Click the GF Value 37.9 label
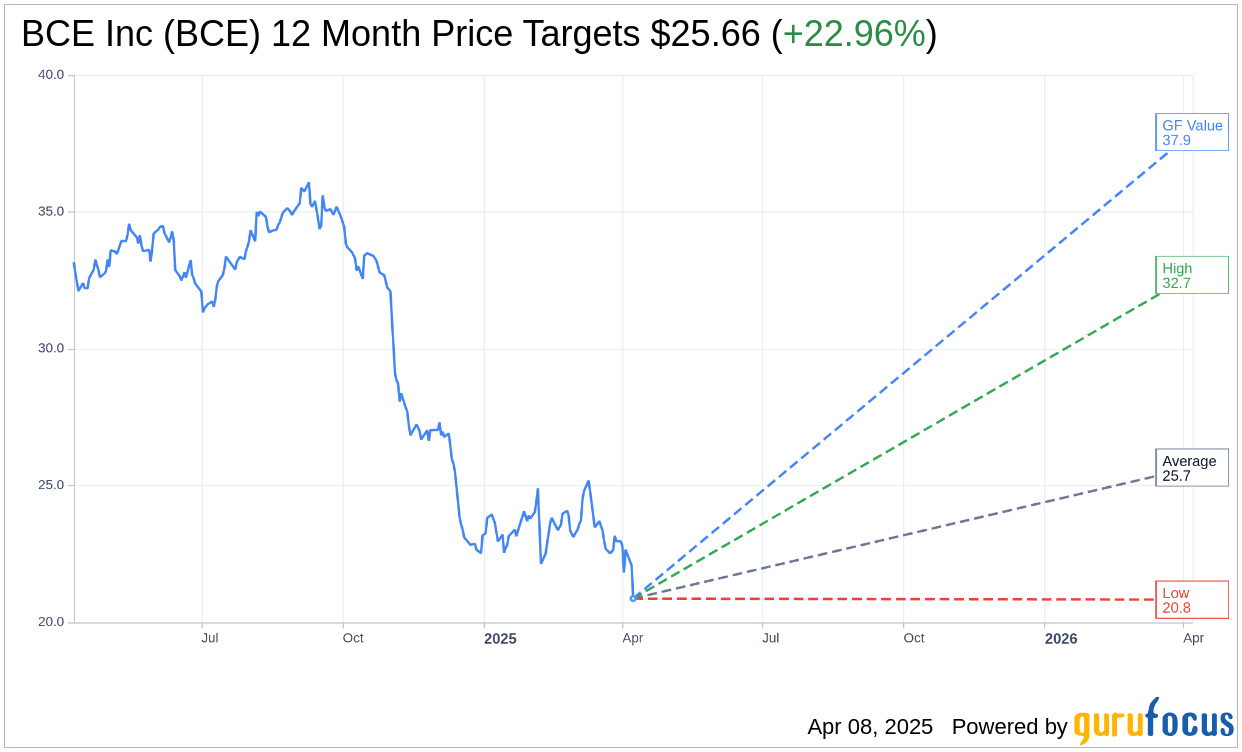Viewport: 1242px width, 752px height. pos(1191,132)
